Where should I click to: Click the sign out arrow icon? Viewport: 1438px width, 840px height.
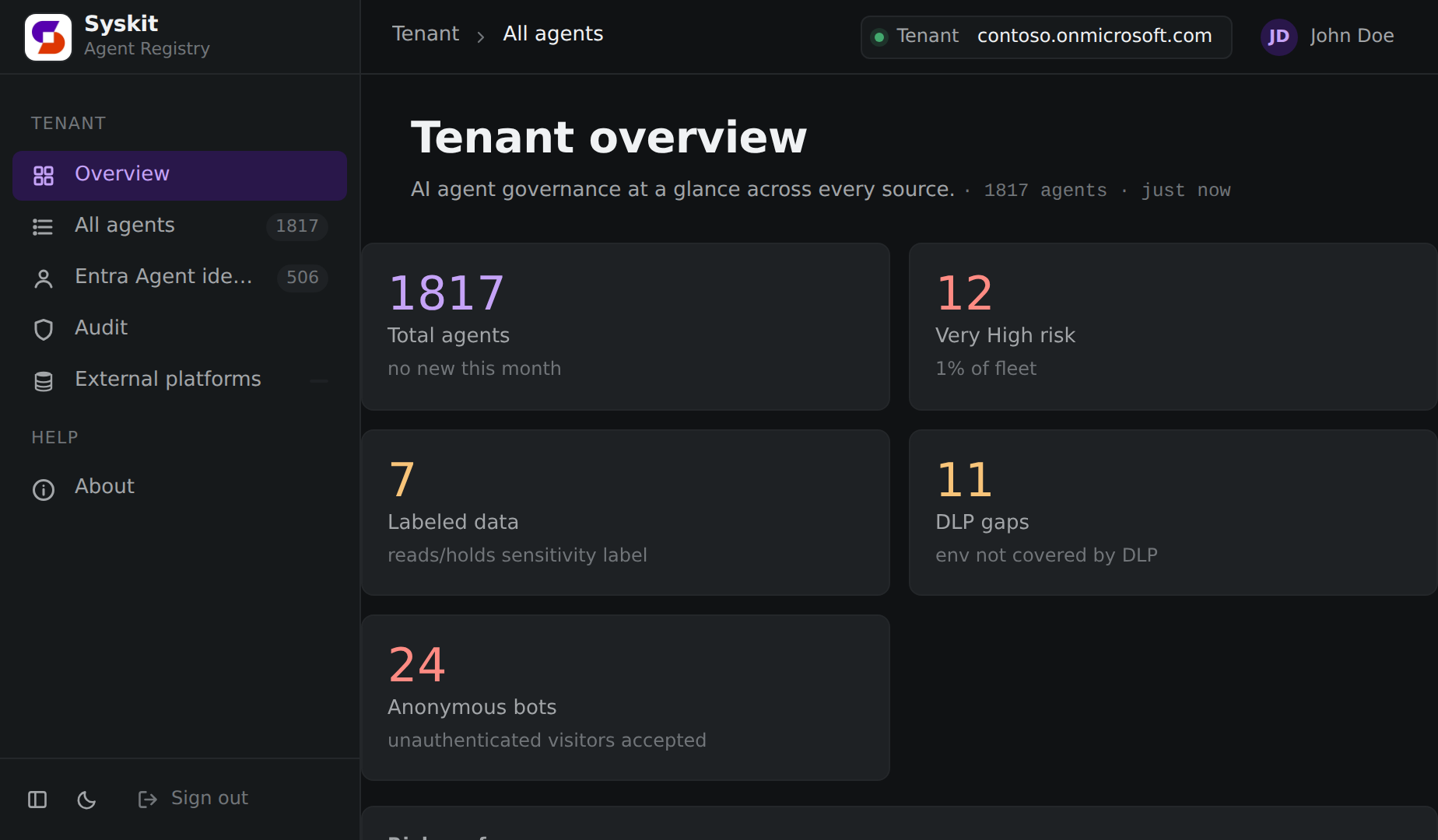(148, 800)
